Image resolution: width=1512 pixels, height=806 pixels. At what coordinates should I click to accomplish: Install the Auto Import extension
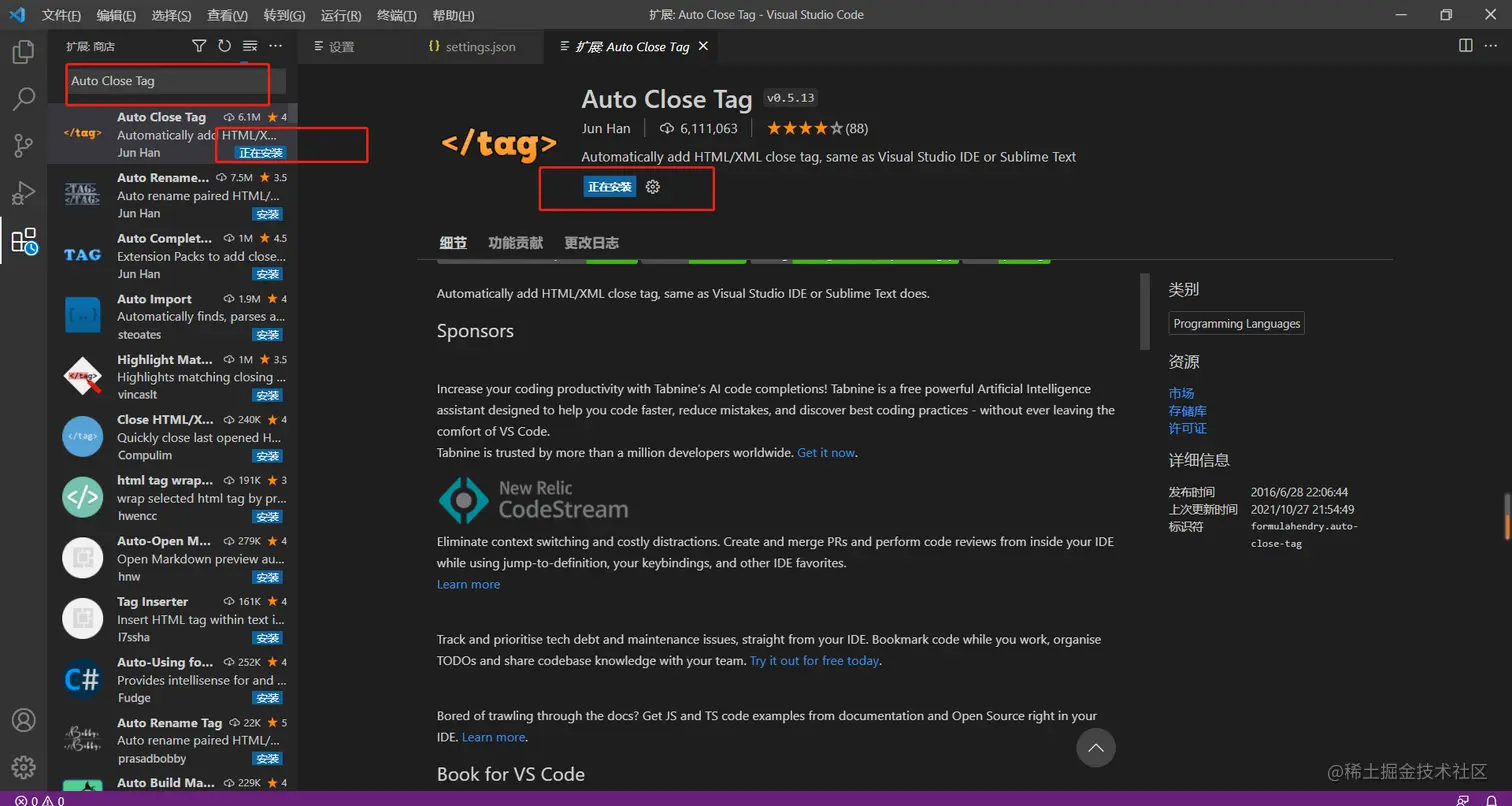coord(267,335)
